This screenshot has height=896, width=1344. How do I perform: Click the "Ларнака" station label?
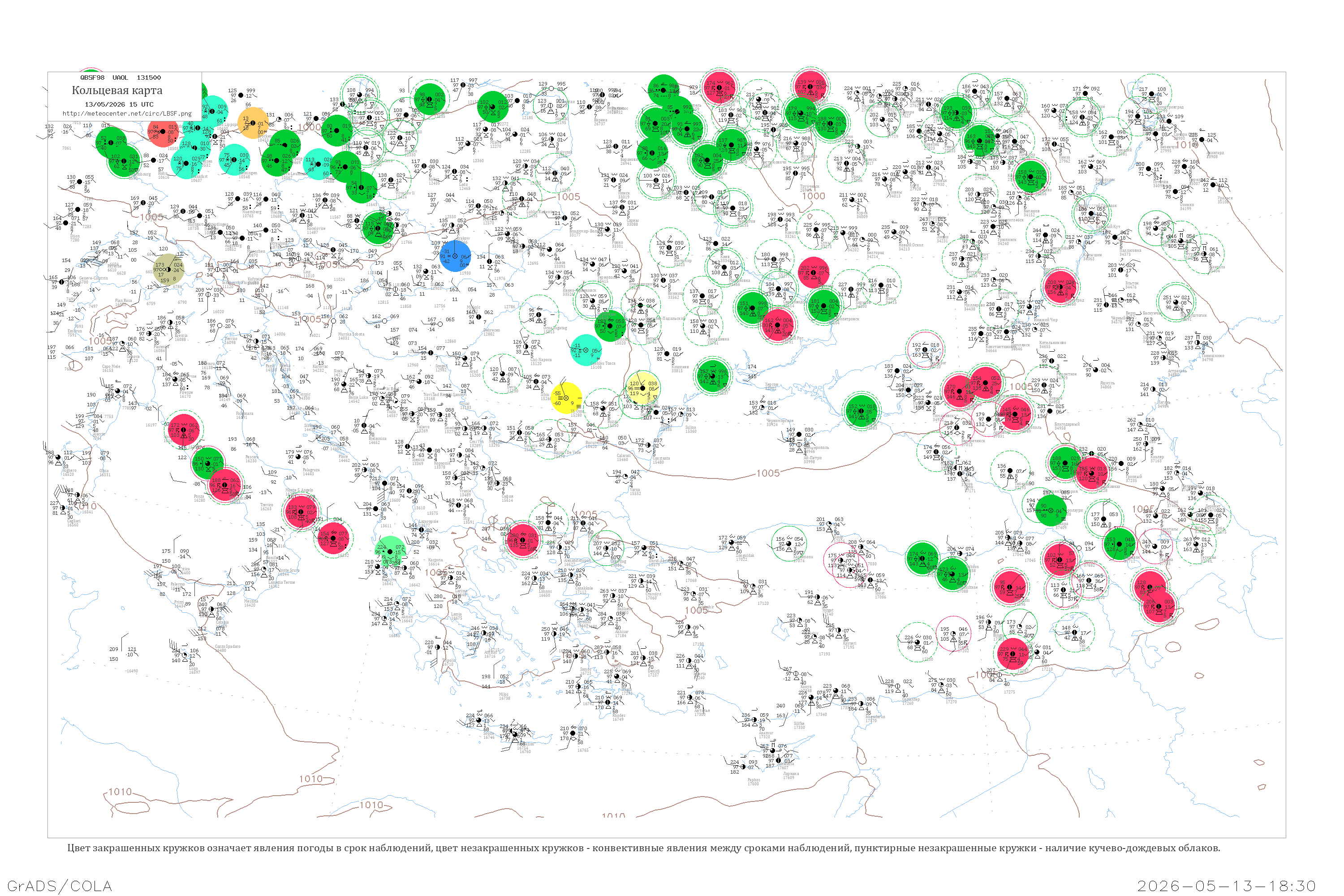click(791, 774)
